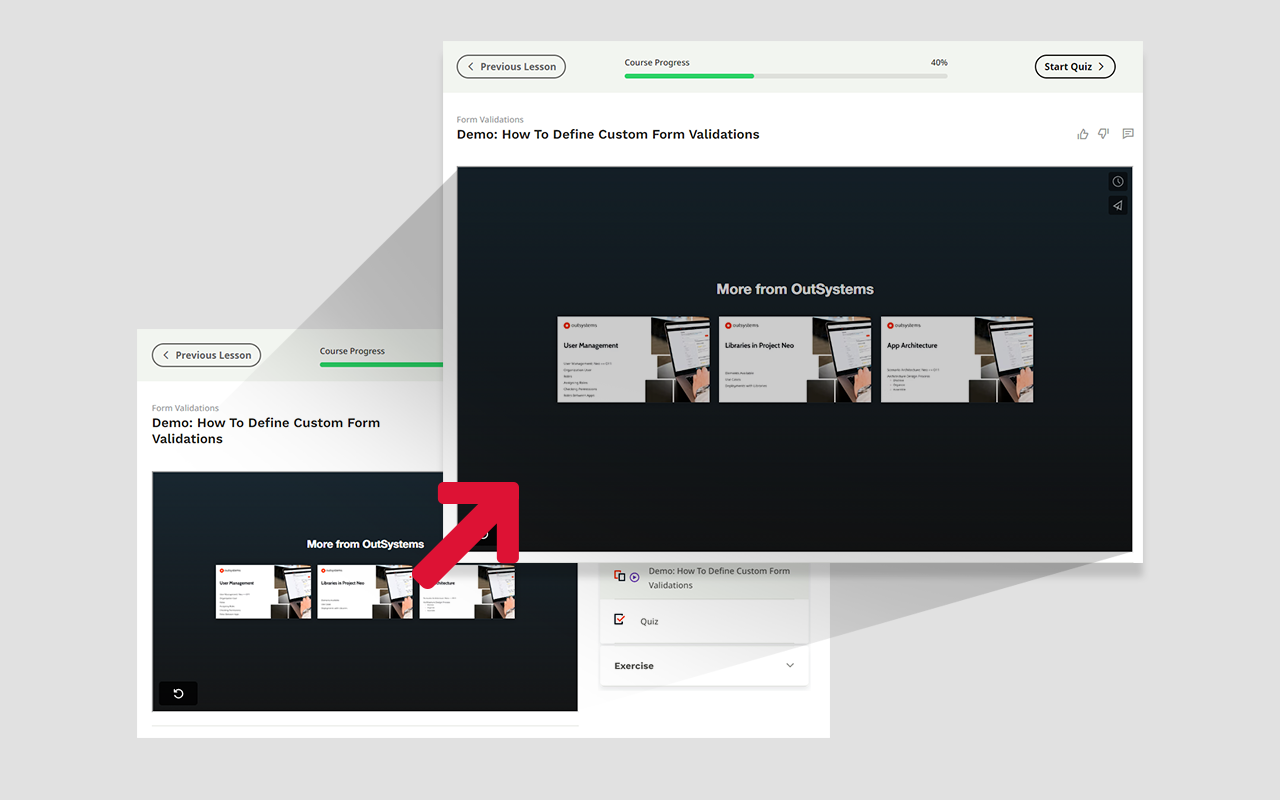Viewport: 1280px width, 800px height.
Task: Open the User Management video thumbnail
Action: click(633, 359)
